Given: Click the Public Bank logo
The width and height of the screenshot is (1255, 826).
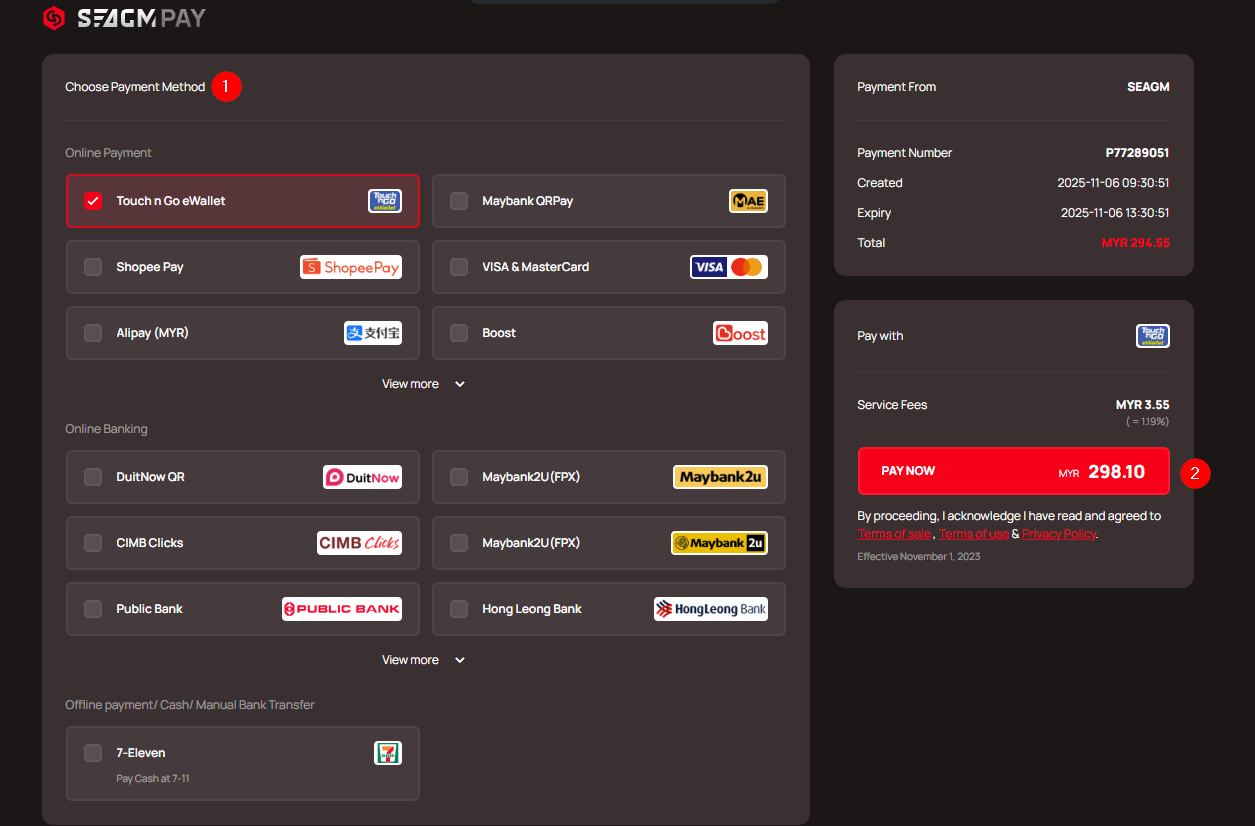Looking at the screenshot, I should coord(342,609).
